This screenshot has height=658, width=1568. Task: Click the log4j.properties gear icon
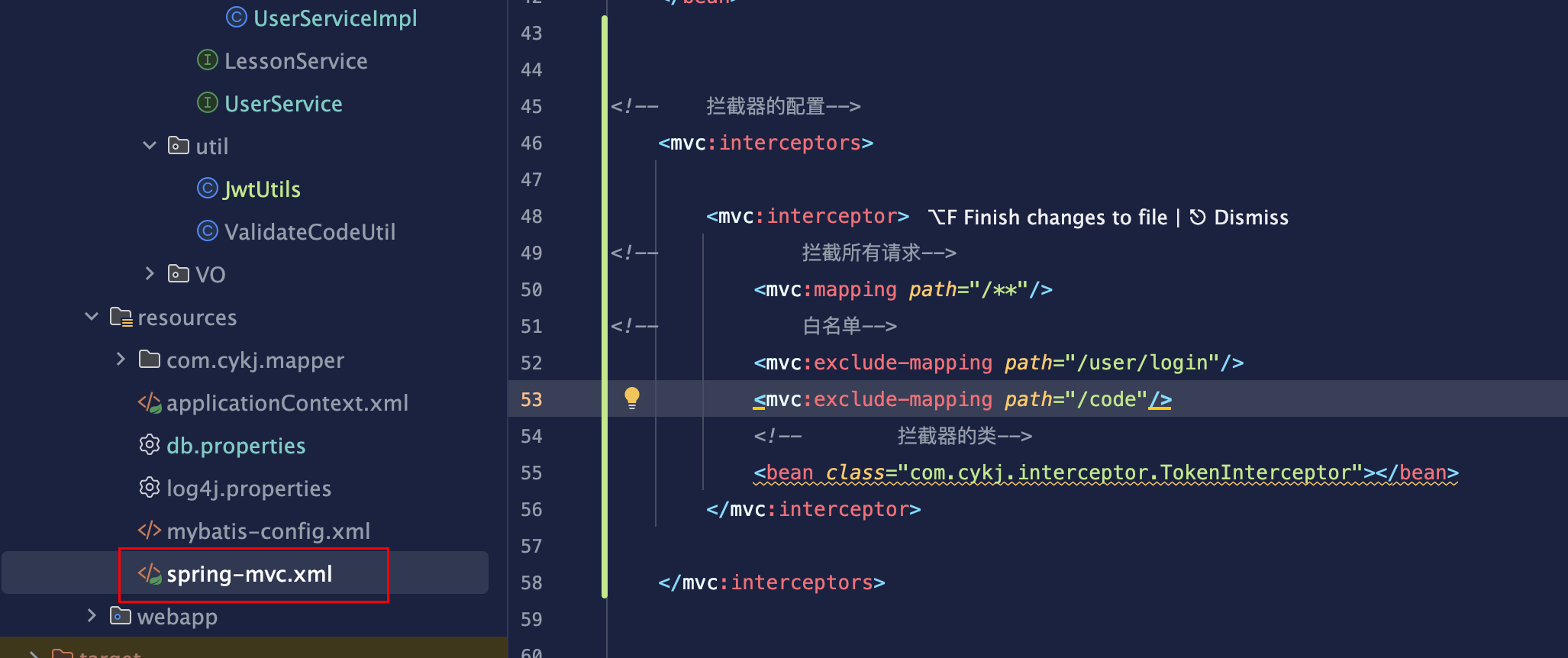pyautogui.click(x=150, y=487)
